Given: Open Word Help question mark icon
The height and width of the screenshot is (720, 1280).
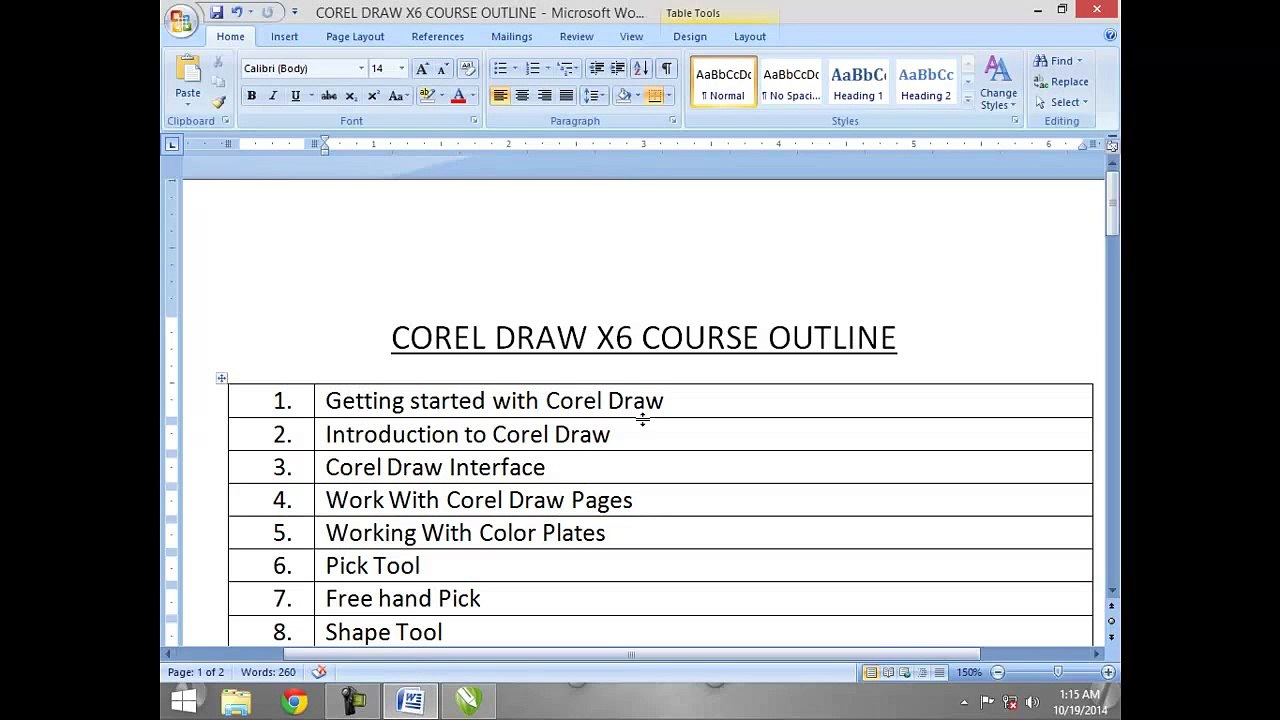Looking at the screenshot, I should (x=1110, y=35).
